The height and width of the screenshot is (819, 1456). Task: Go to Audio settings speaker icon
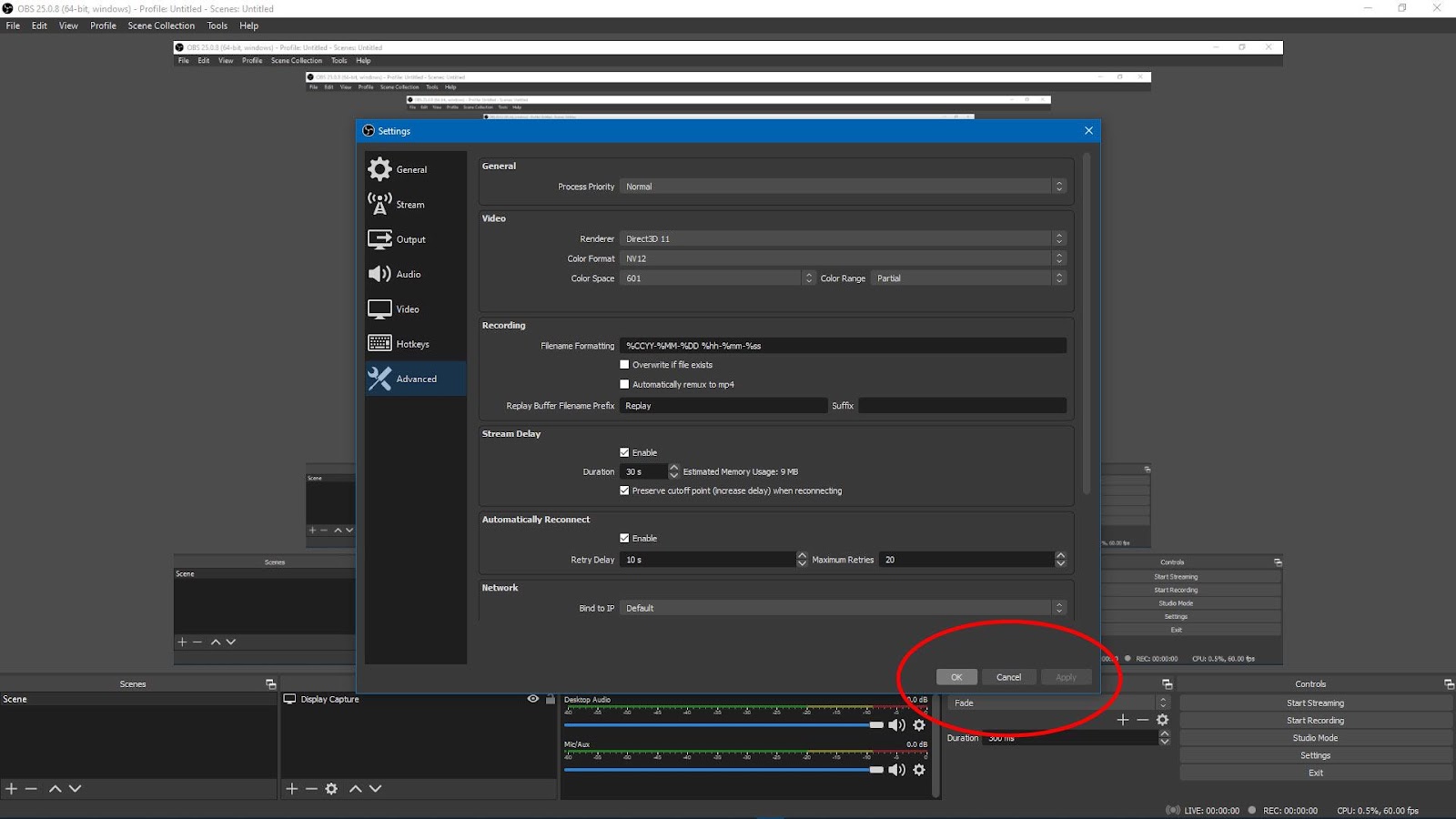click(379, 274)
